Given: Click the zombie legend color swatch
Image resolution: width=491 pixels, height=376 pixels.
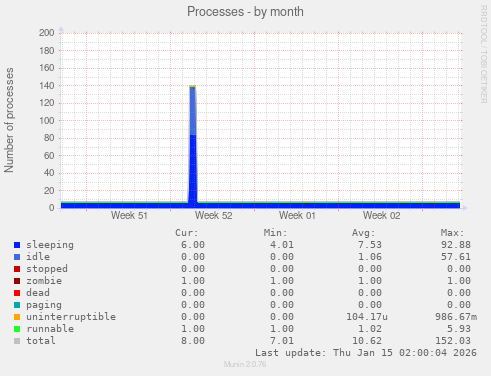Looking at the screenshot, I should [x=17, y=281].
